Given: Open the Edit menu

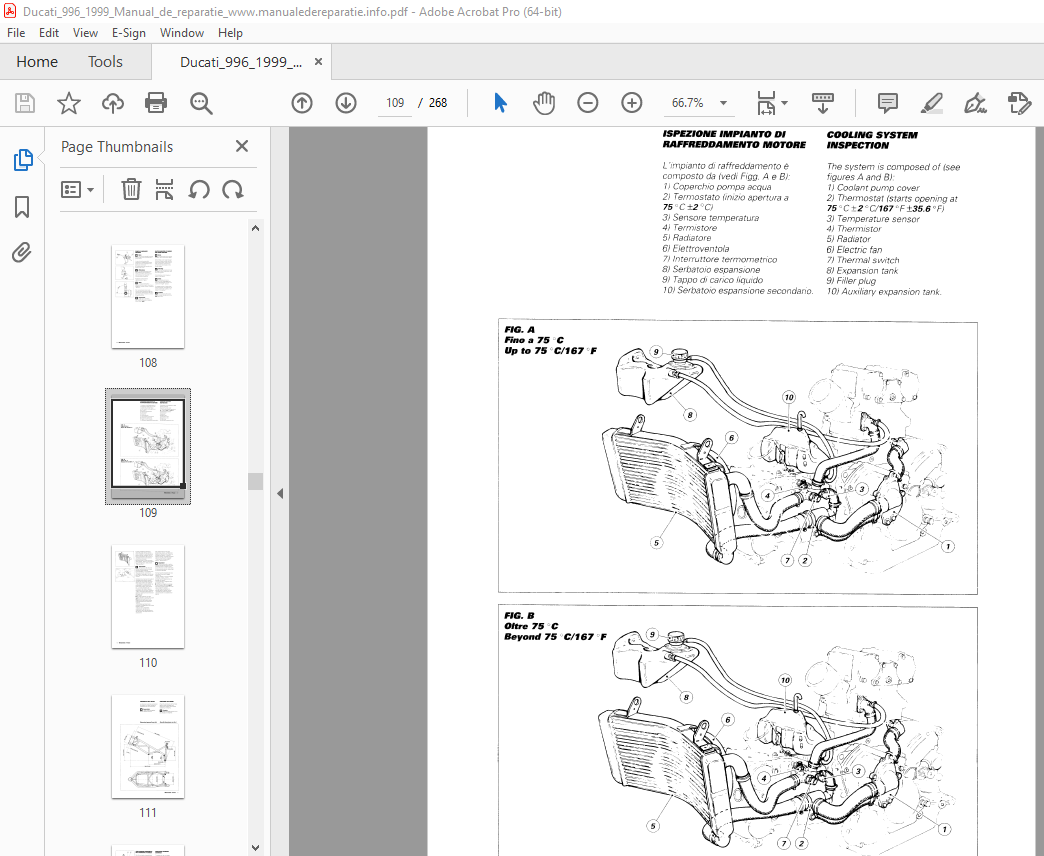Looking at the screenshot, I should pyautogui.click(x=49, y=33).
